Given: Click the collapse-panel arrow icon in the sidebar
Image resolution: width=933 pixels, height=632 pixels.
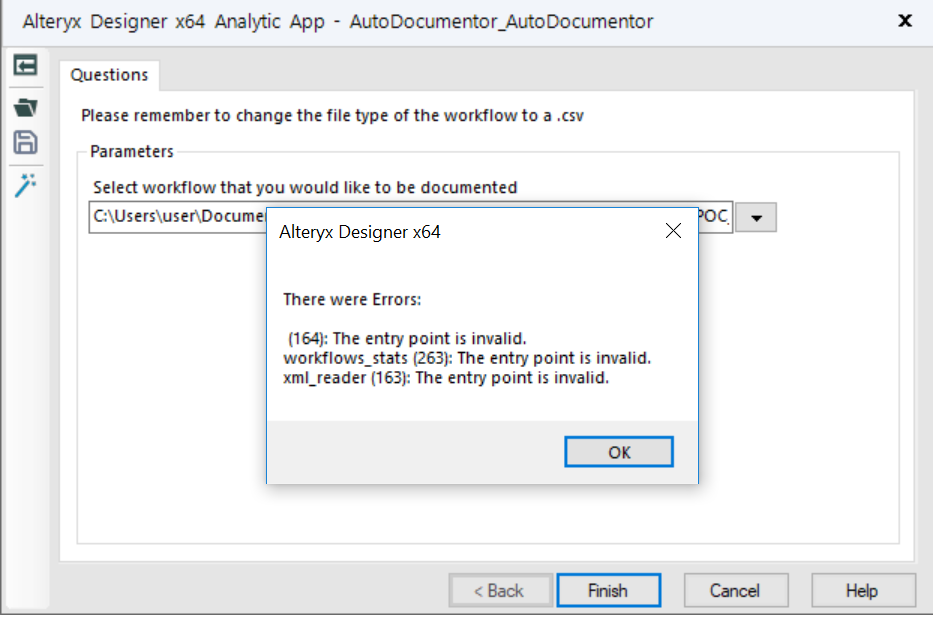Looking at the screenshot, I should tap(25, 66).
